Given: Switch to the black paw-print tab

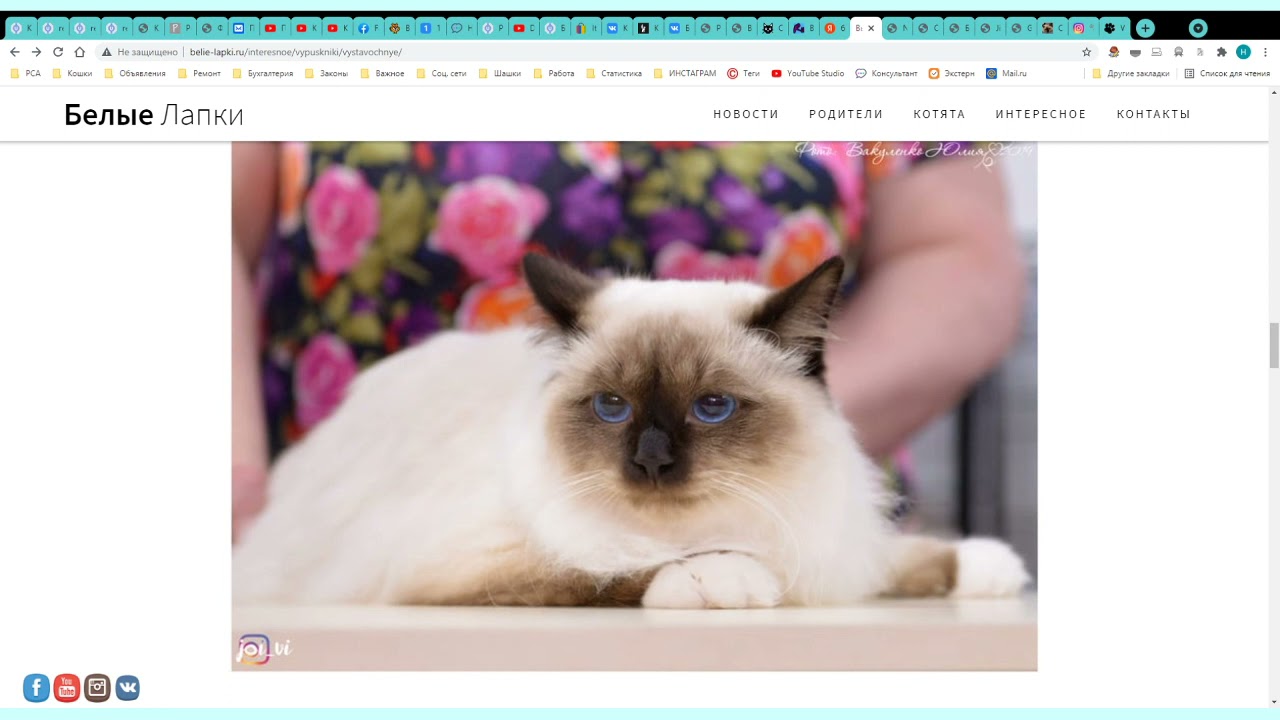Looking at the screenshot, I should (x=1116, y=28).
